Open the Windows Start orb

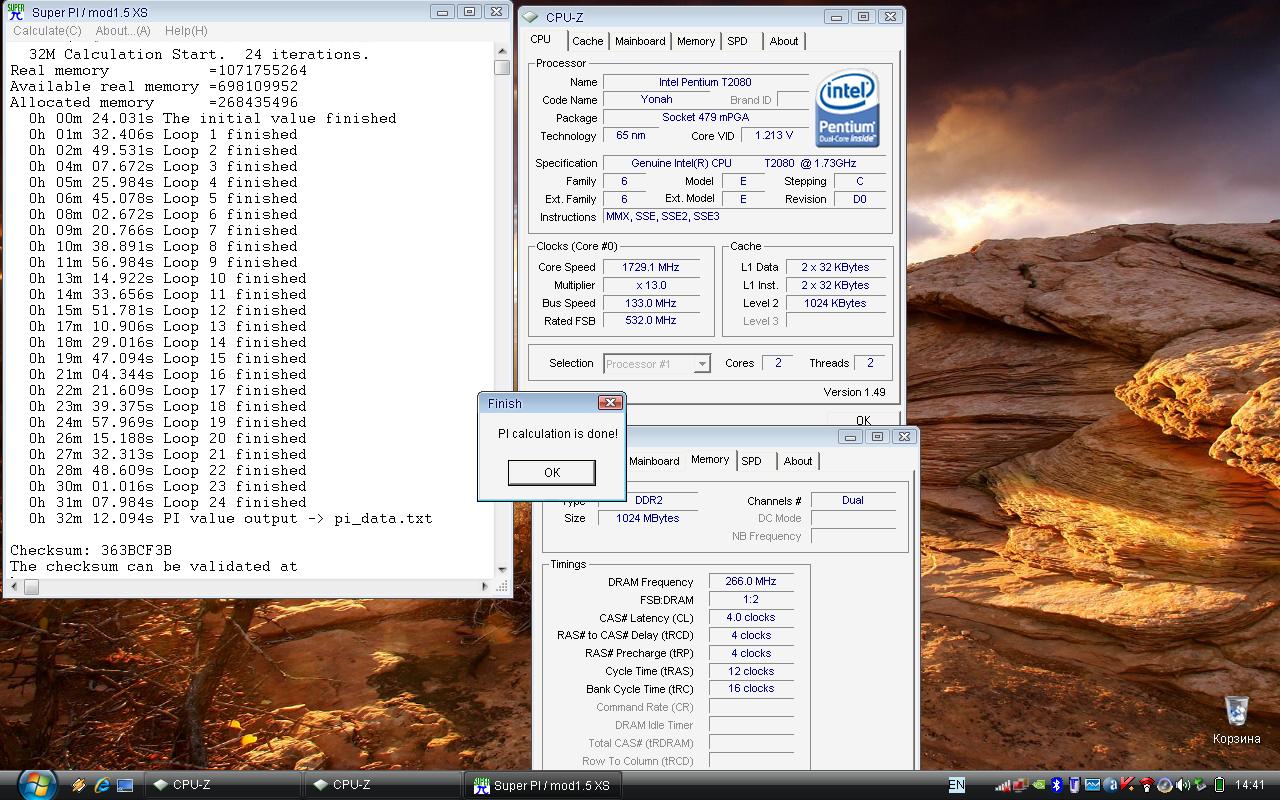(x=36, y=784)
